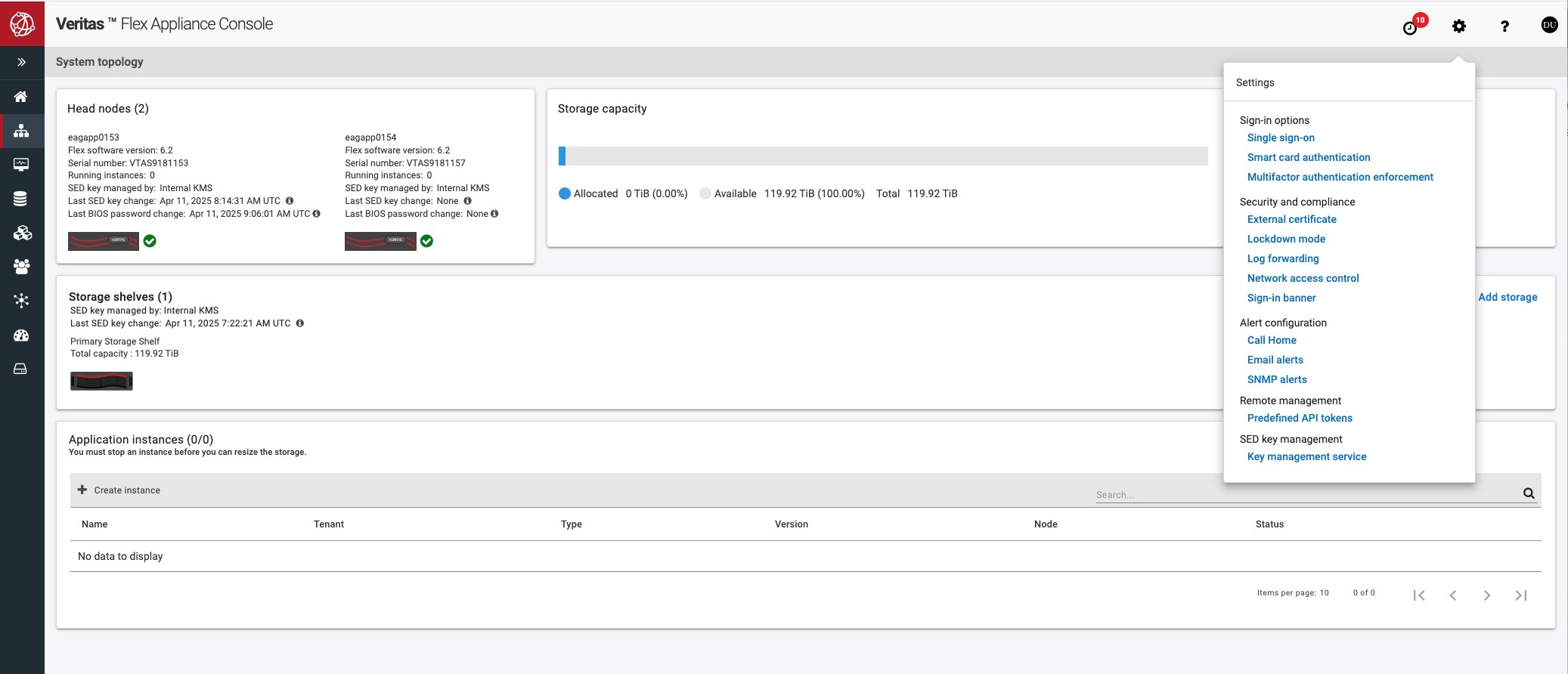Open the DU user account menu
Viewport: 1568px width, 674px height.
(x=1549, y=25)
